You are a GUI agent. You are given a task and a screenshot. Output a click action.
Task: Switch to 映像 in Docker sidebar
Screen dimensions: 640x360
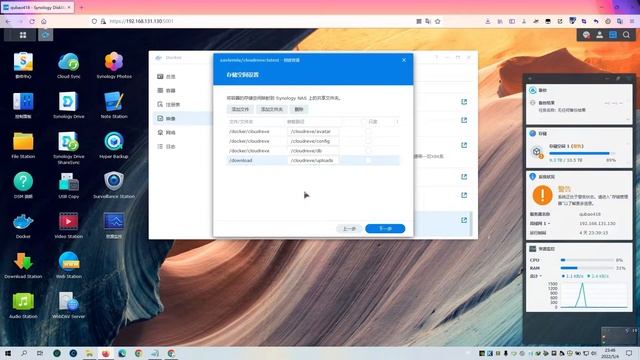coord(182,118)
